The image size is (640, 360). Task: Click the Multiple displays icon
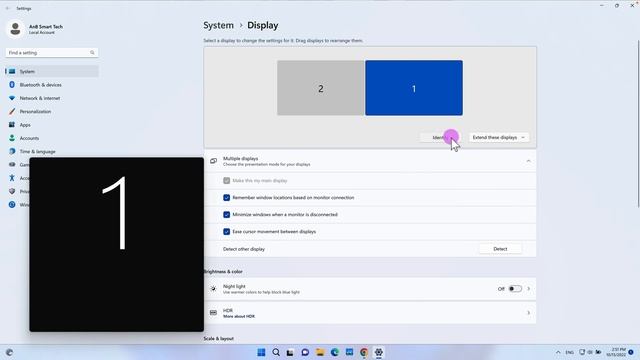click(x=213, y=161)
